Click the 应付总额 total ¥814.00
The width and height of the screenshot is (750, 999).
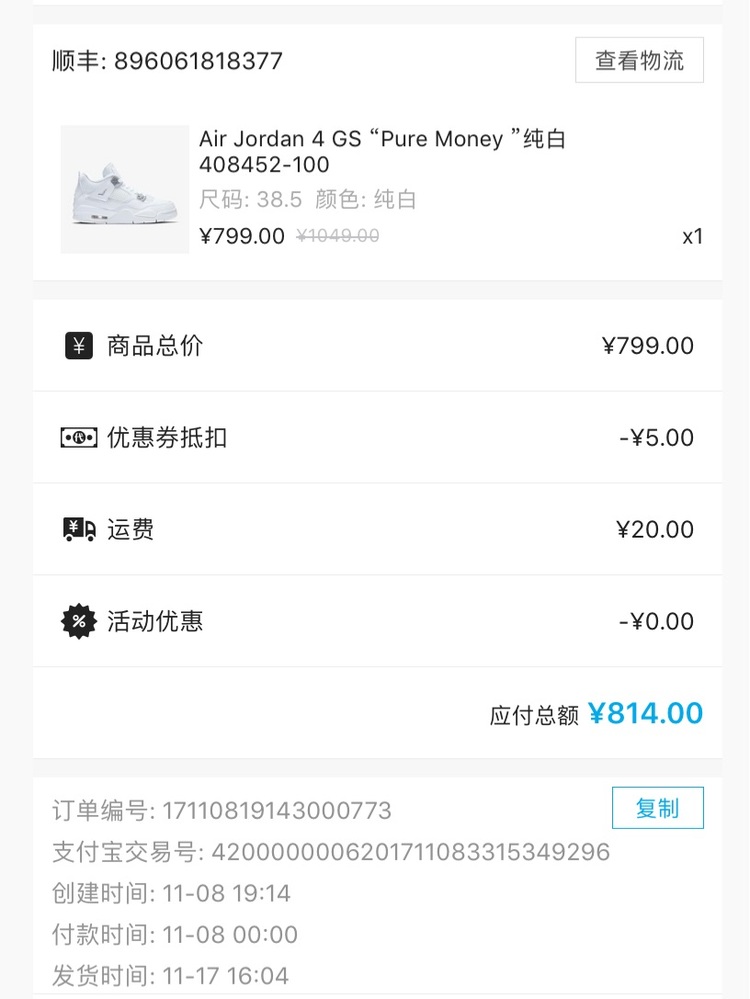(x=645, y=713)
